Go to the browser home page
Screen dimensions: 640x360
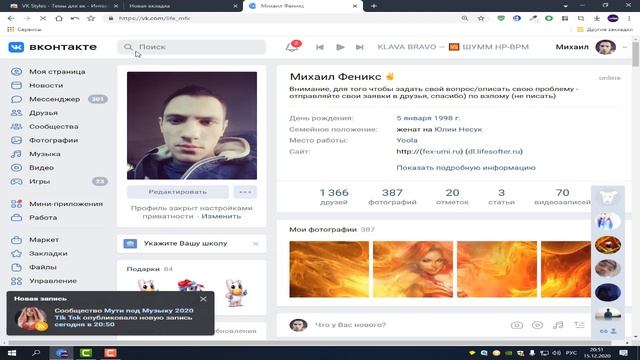[59, 18]
